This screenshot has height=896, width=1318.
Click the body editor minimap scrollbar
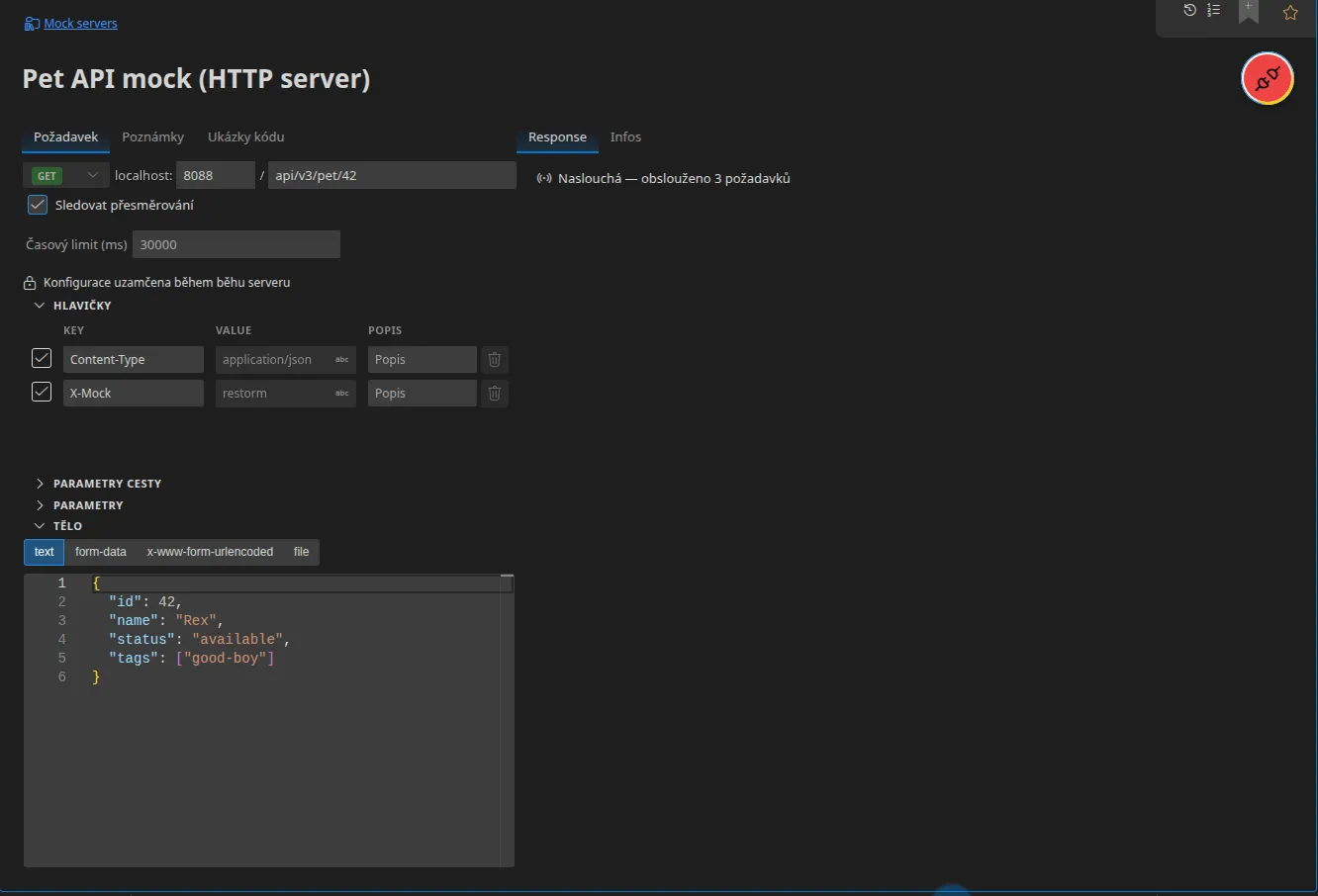click(507, 720)
